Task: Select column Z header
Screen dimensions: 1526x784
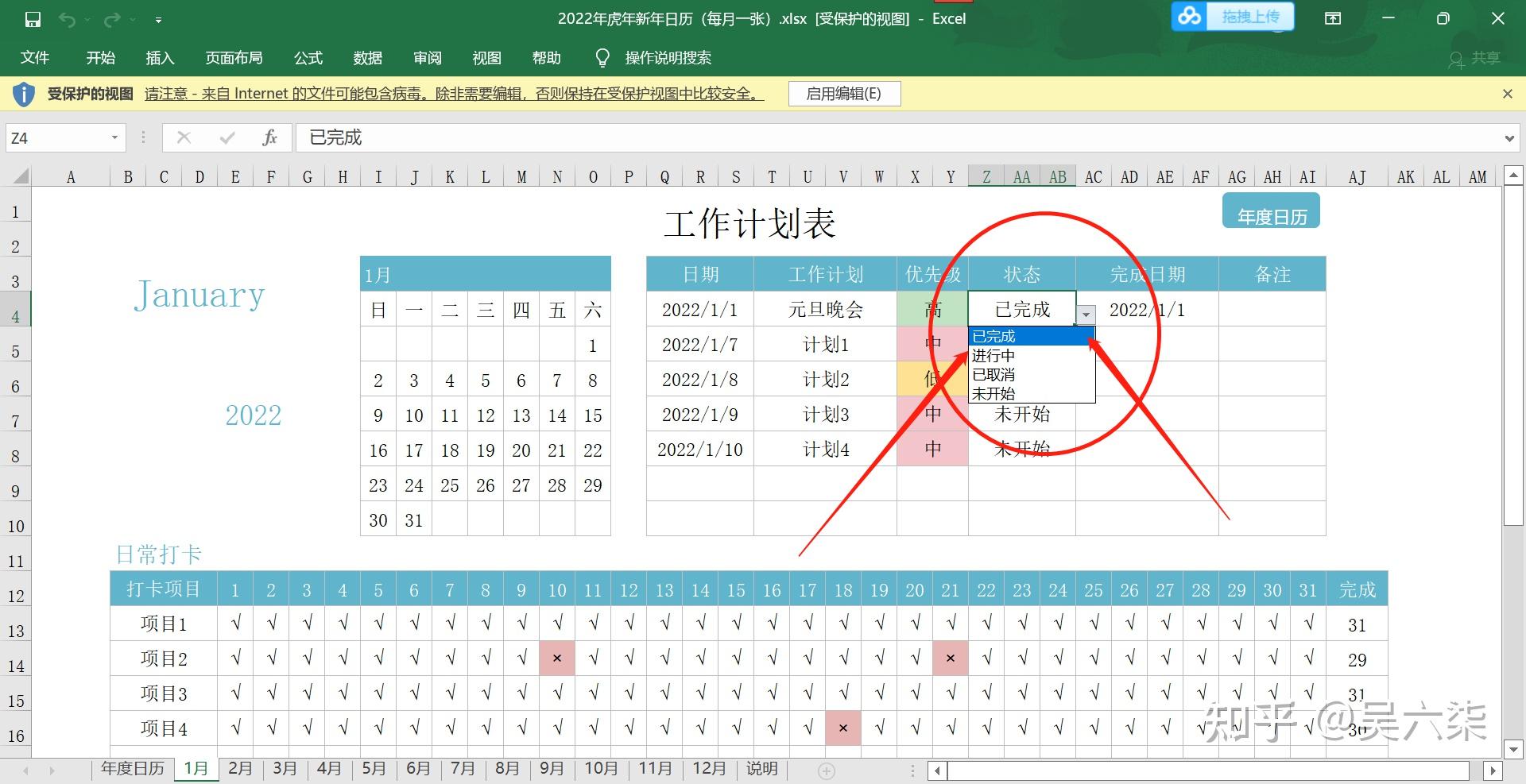Action: (x=986, y=176)
